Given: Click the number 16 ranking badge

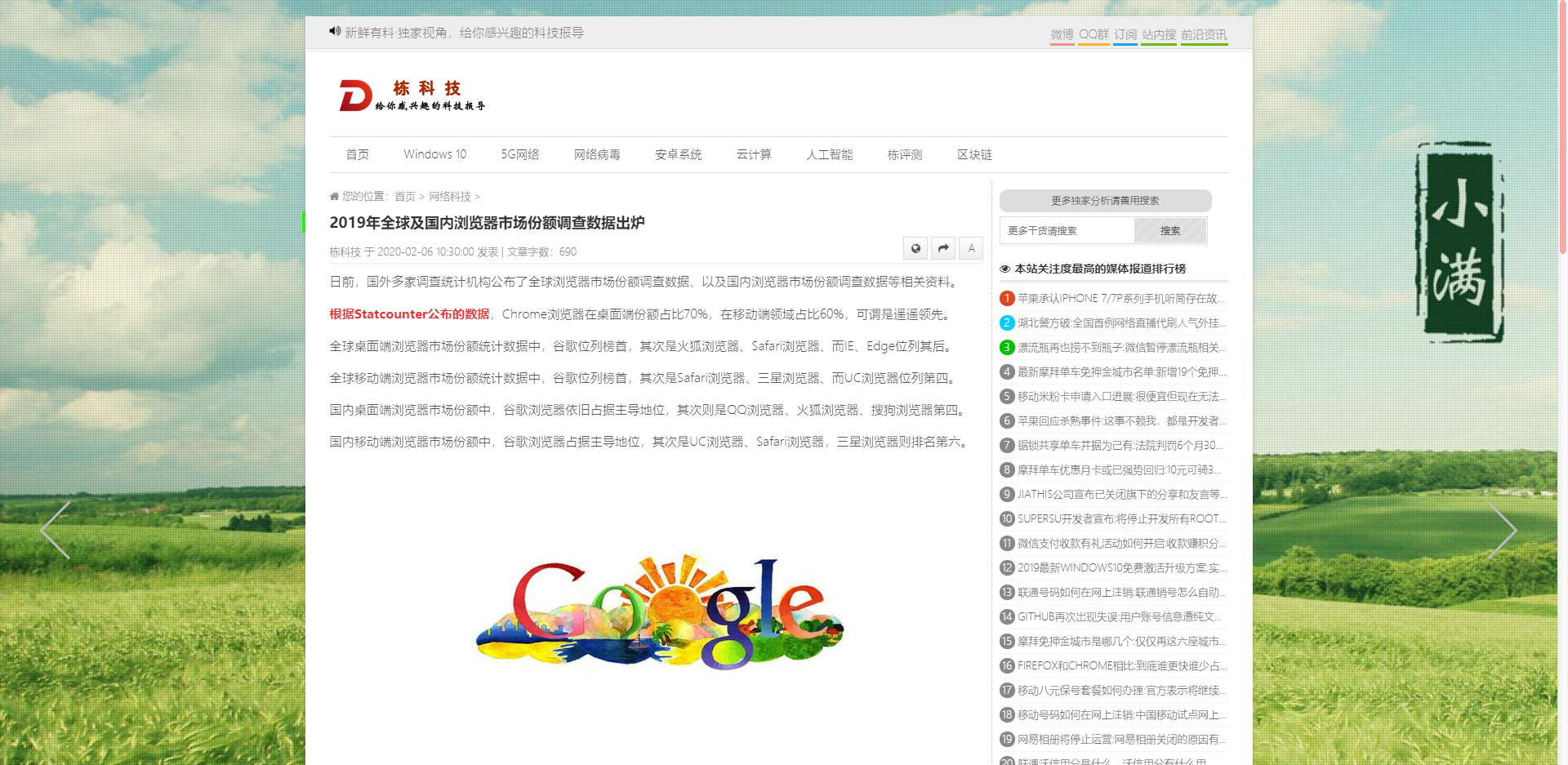Looking at the screenshot, I should [1007, 666].
